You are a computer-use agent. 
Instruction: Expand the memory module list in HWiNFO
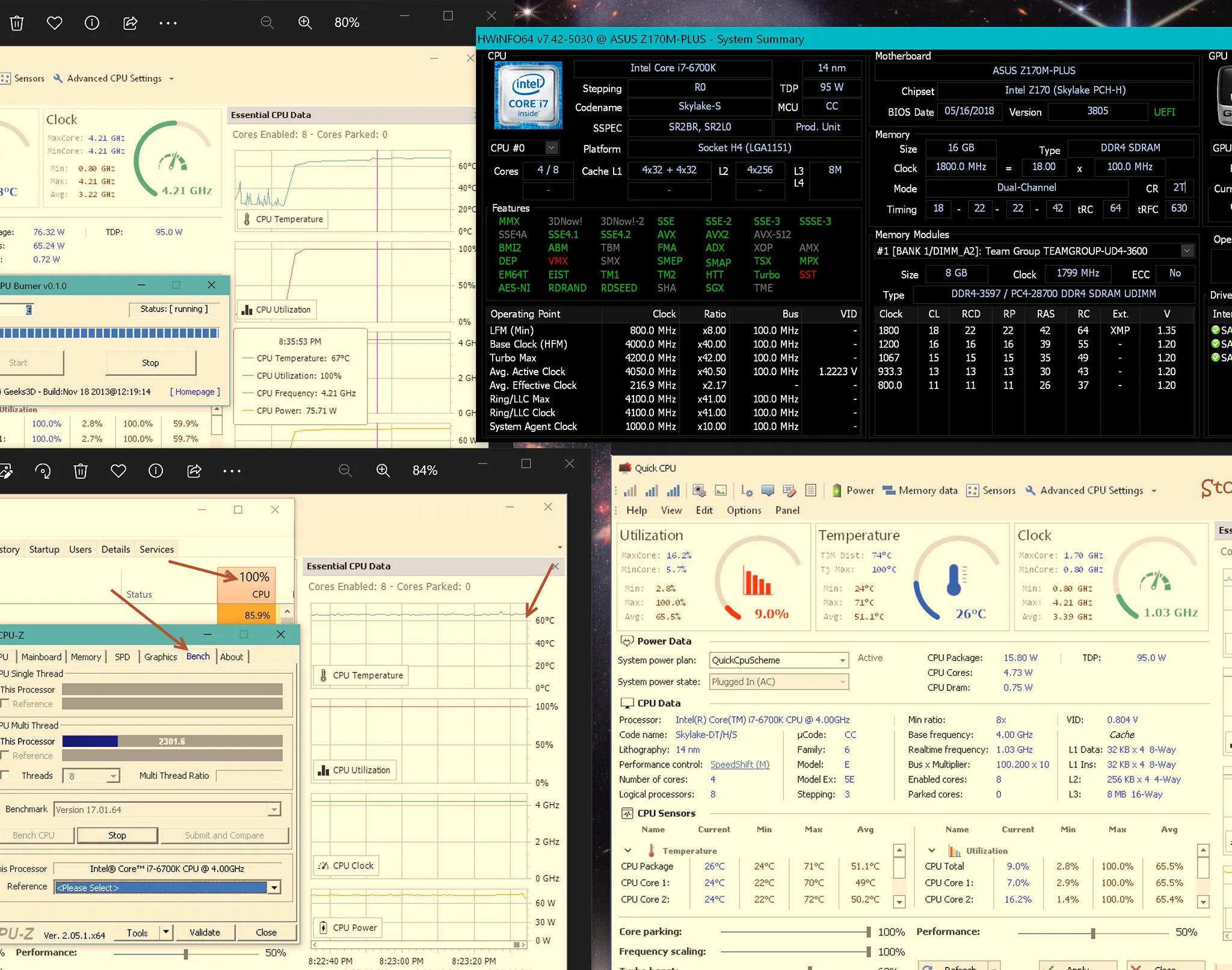(1187, 251)
